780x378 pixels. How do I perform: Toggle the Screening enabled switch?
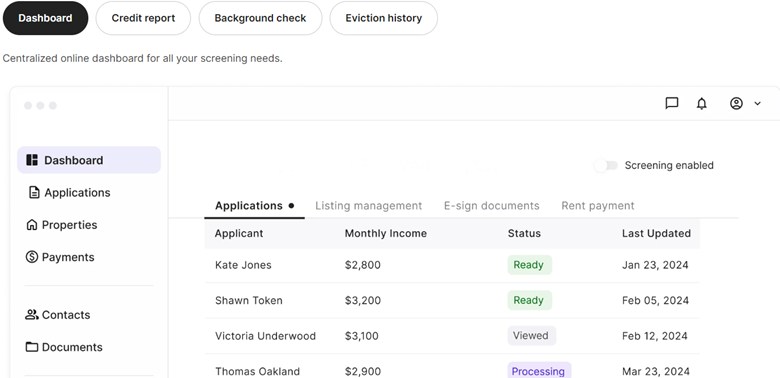point(606,166)
